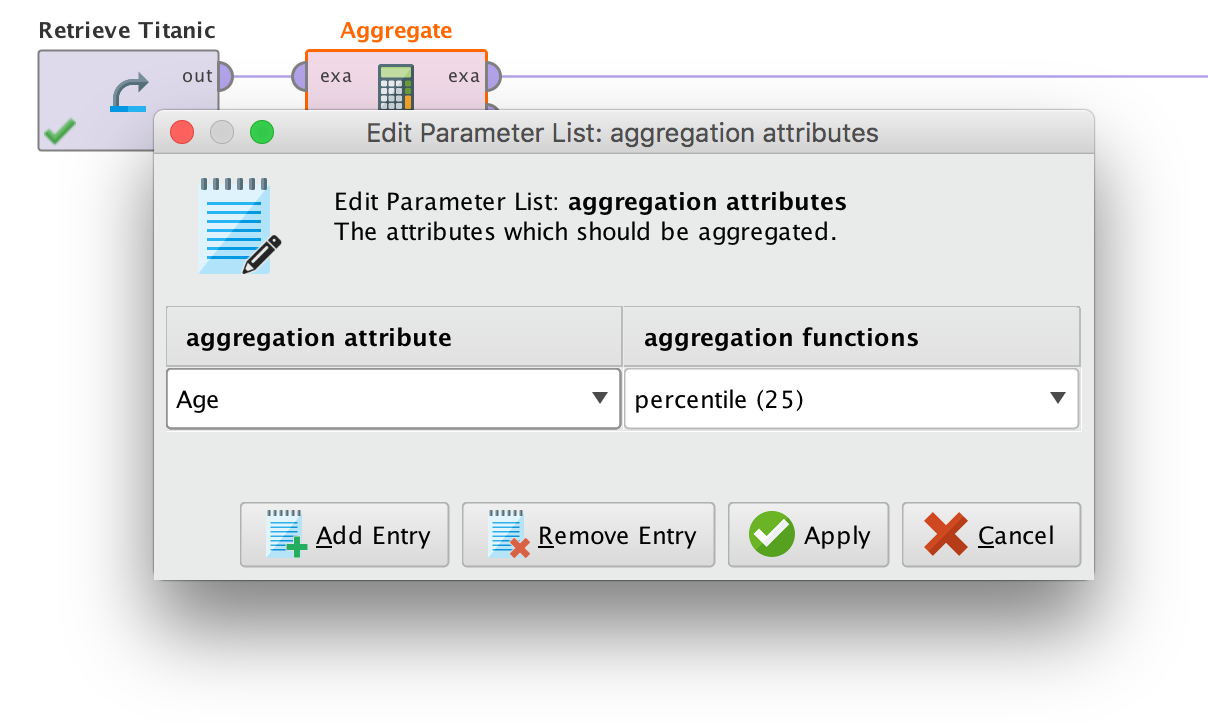
Task: Click the Aggregate exa input port
Action: tap(300, 76)
